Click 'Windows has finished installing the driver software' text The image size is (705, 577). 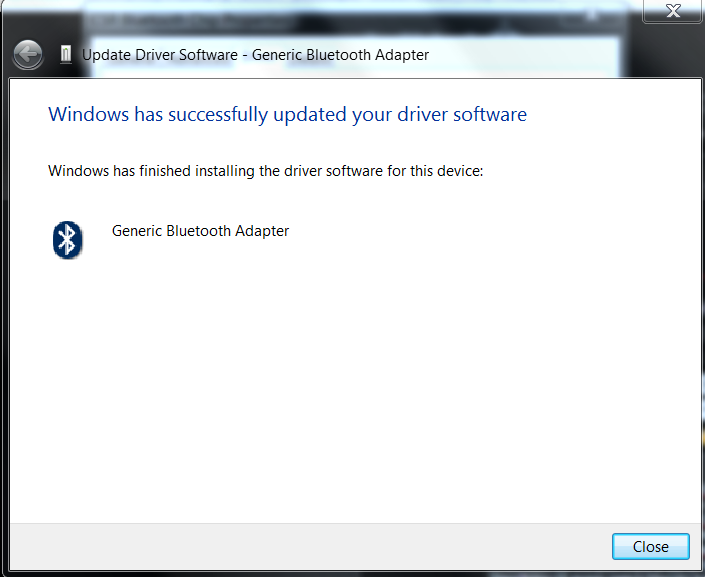pos(265,171)
